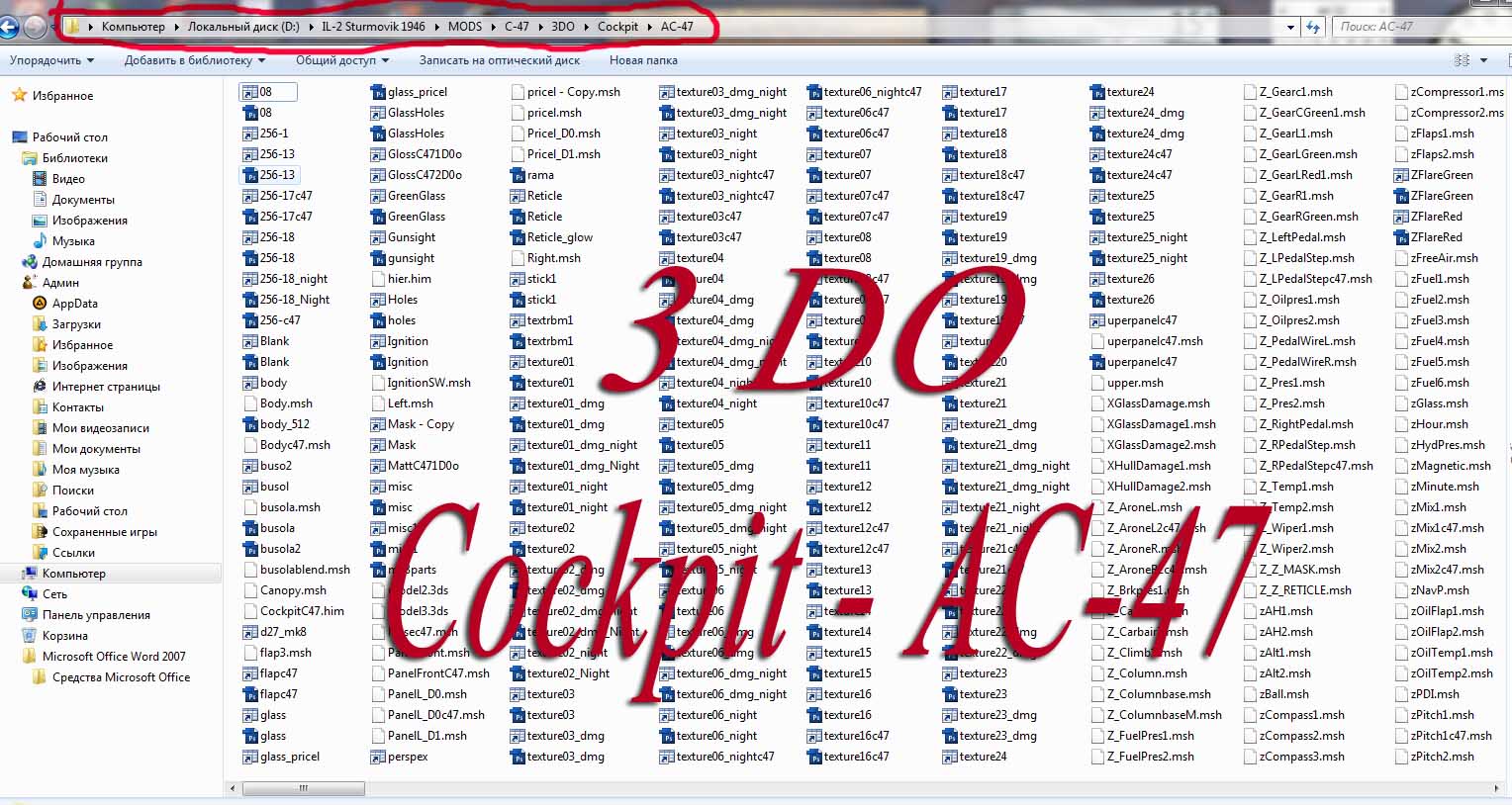Jump to C-47 folder in breadcrumb
Screen dimensions: 1512x805
pyautogui.click(x=517, y=27)
